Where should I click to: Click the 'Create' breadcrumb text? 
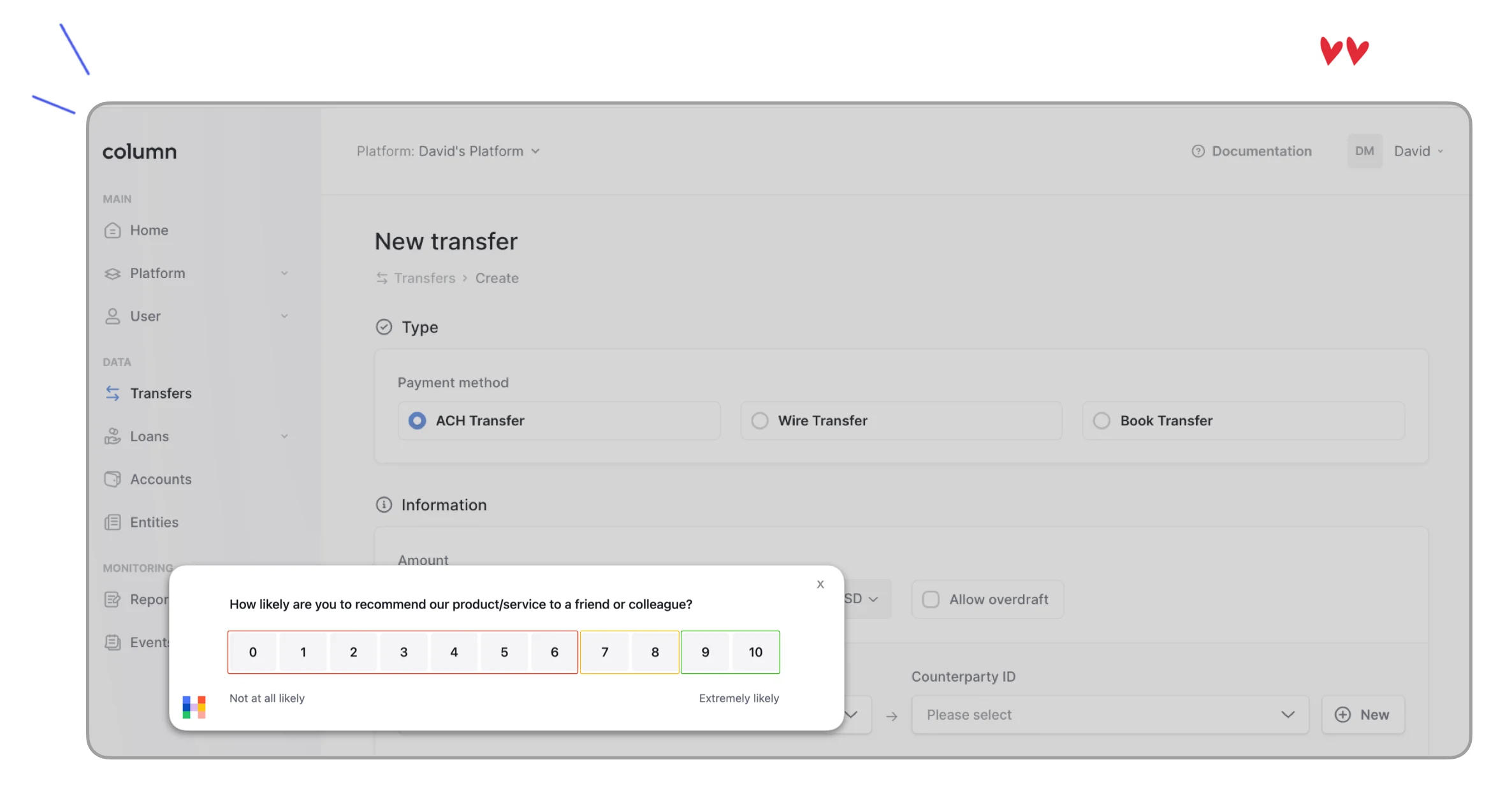click(x=497, y=278)
